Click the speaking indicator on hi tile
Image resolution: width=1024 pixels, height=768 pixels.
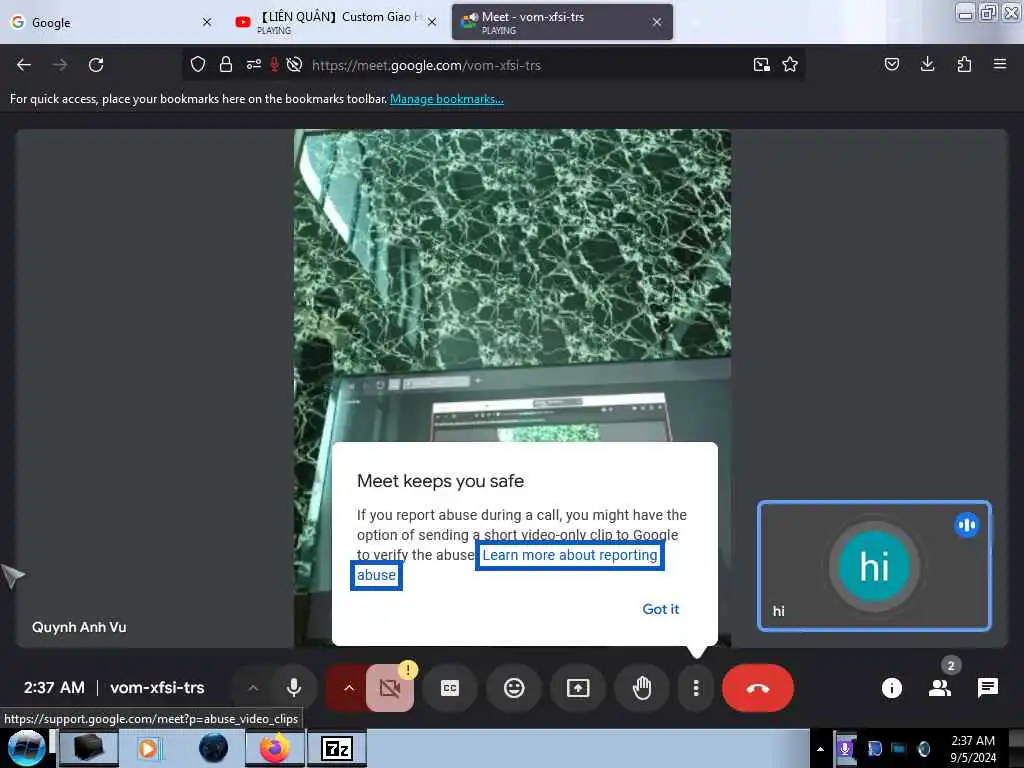coord(967,525)
